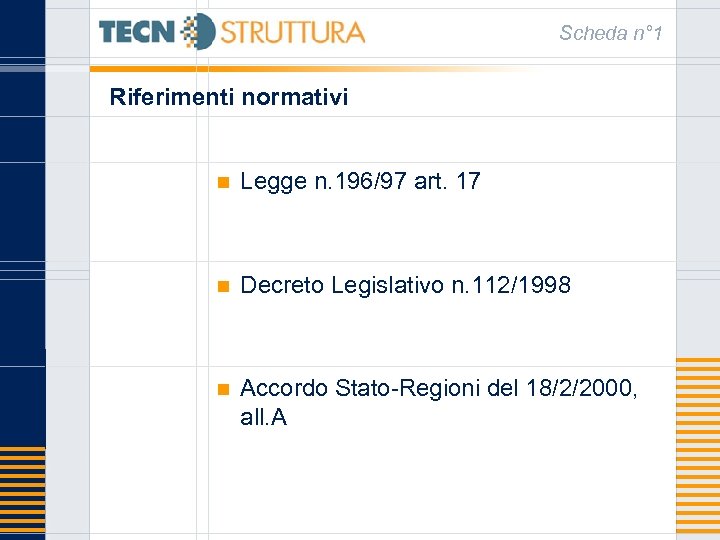Click the words Decreto Legislativo
Screen dimensions: 720x540
(342, 286)
